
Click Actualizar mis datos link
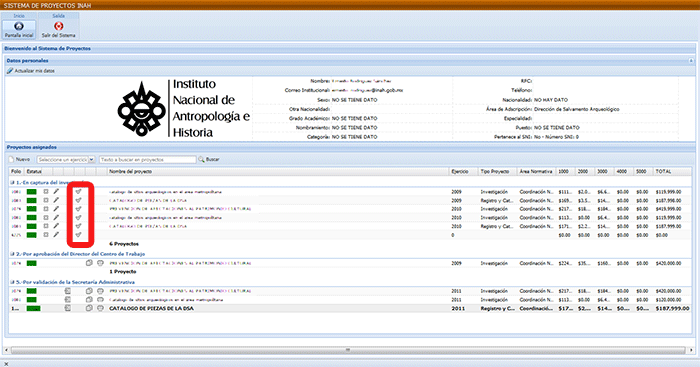(31, 71)
